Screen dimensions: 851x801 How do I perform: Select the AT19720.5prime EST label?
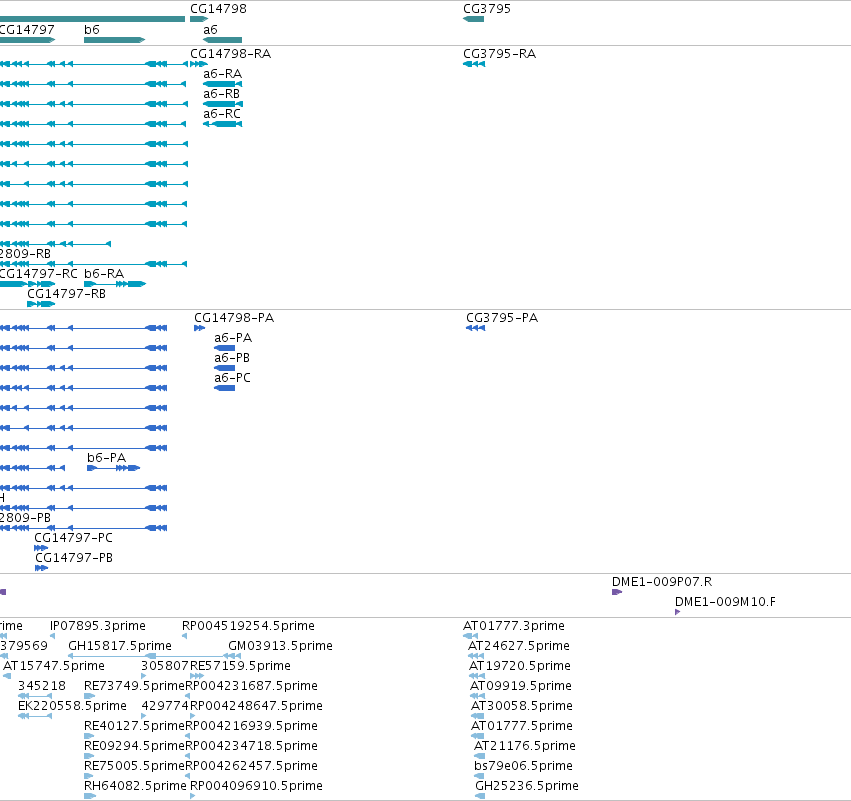point(520,666)
